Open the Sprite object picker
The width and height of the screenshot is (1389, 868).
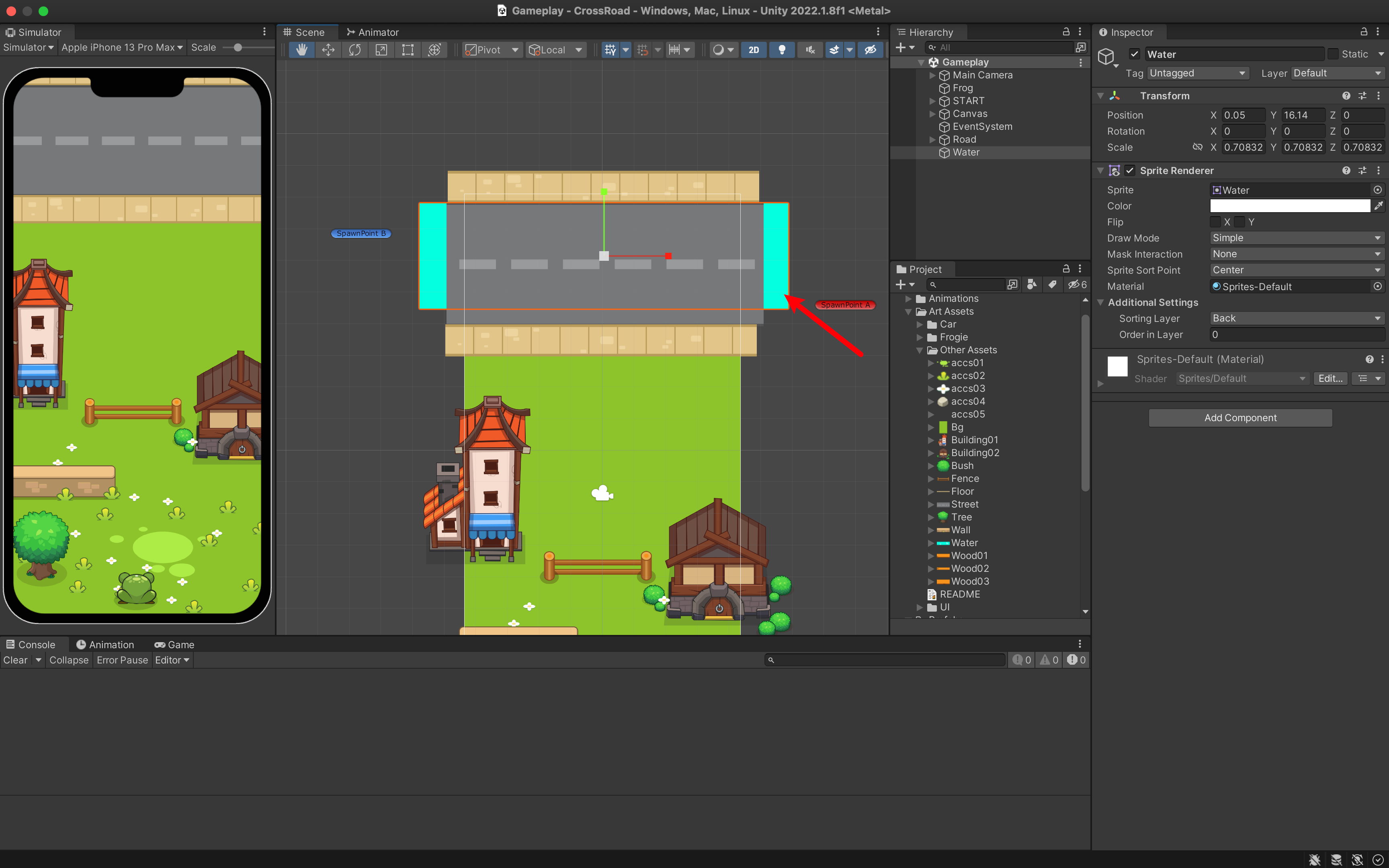pyautogui.click(x=1377, y=189)
